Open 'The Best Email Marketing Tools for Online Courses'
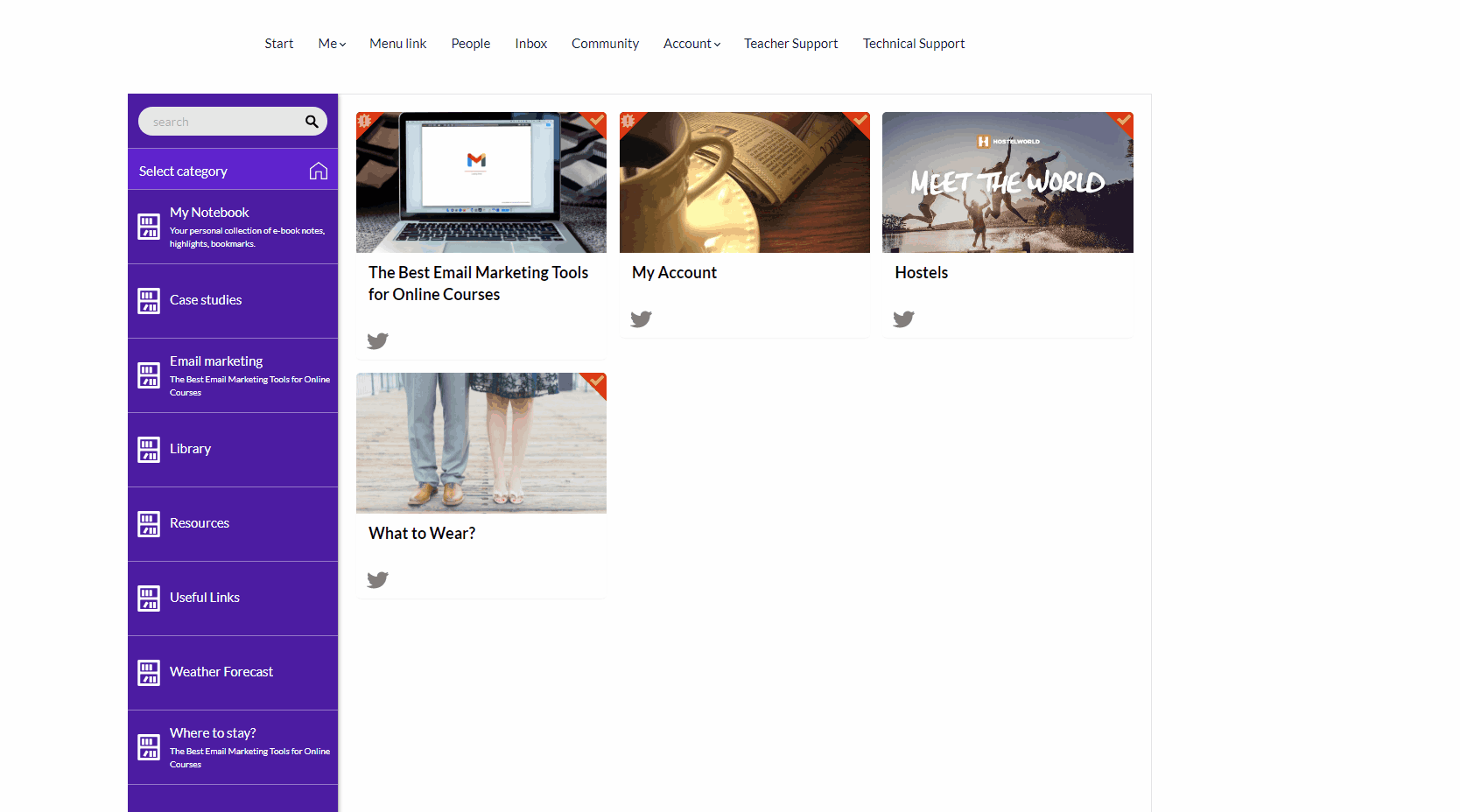1460x812 pixels. tap(478, 283)
